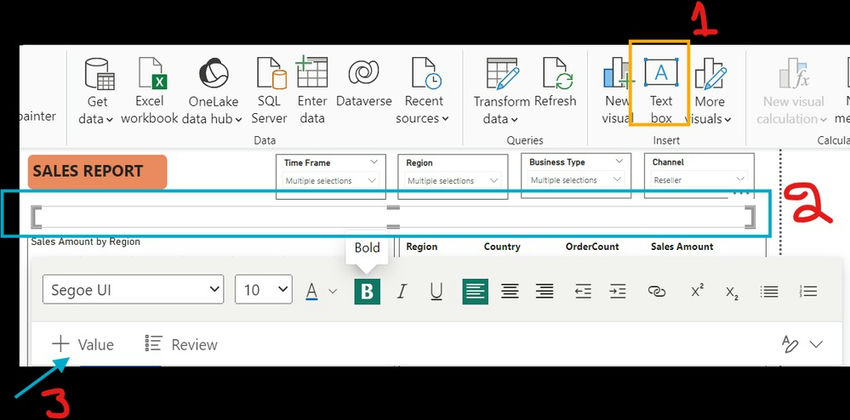
Task: Toggle Underline formatting
Action: coord(436,292)
